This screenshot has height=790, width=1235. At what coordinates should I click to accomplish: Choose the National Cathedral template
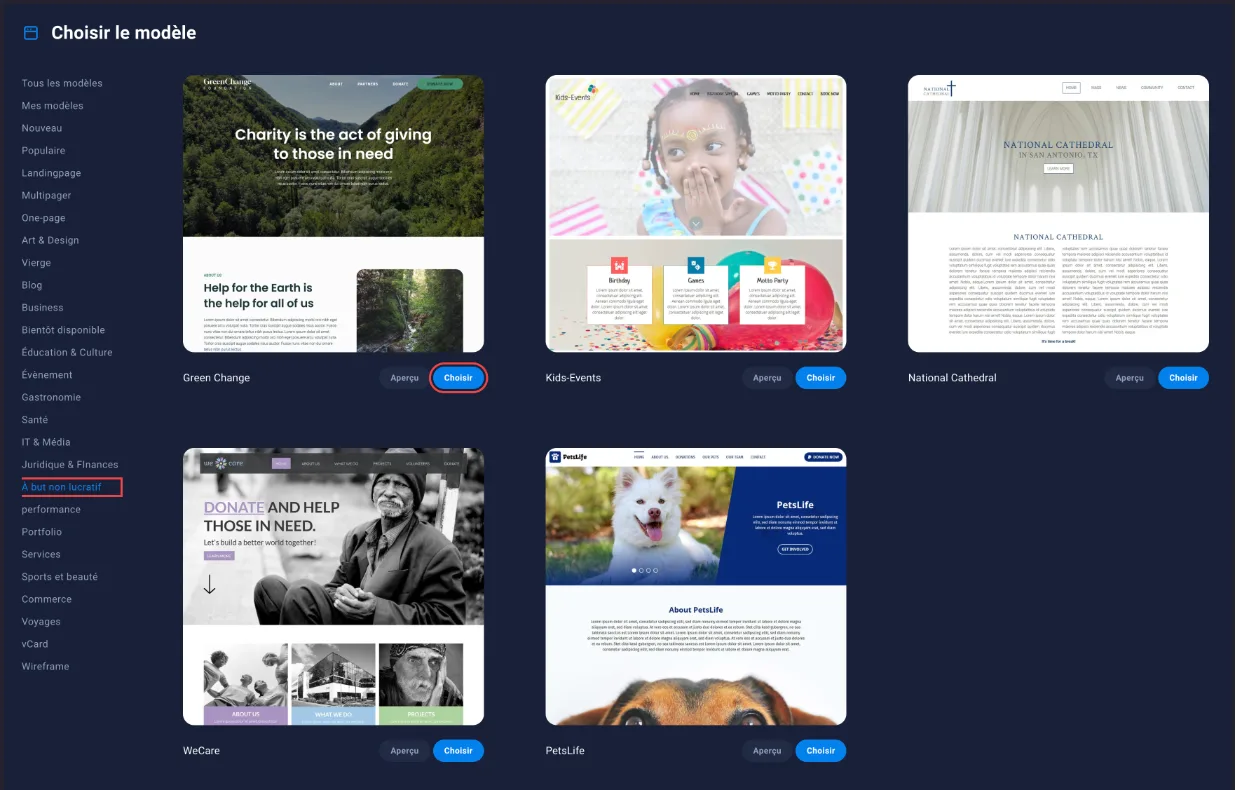(x=1183, y=378)
